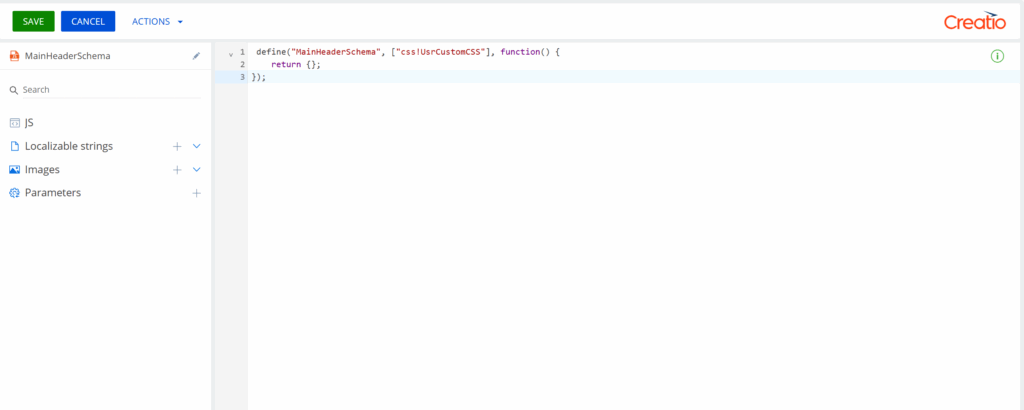Screen dimensions: 1024x410
Task: Open the ACTIONS dropdown menu
Action: coord(158,21)
